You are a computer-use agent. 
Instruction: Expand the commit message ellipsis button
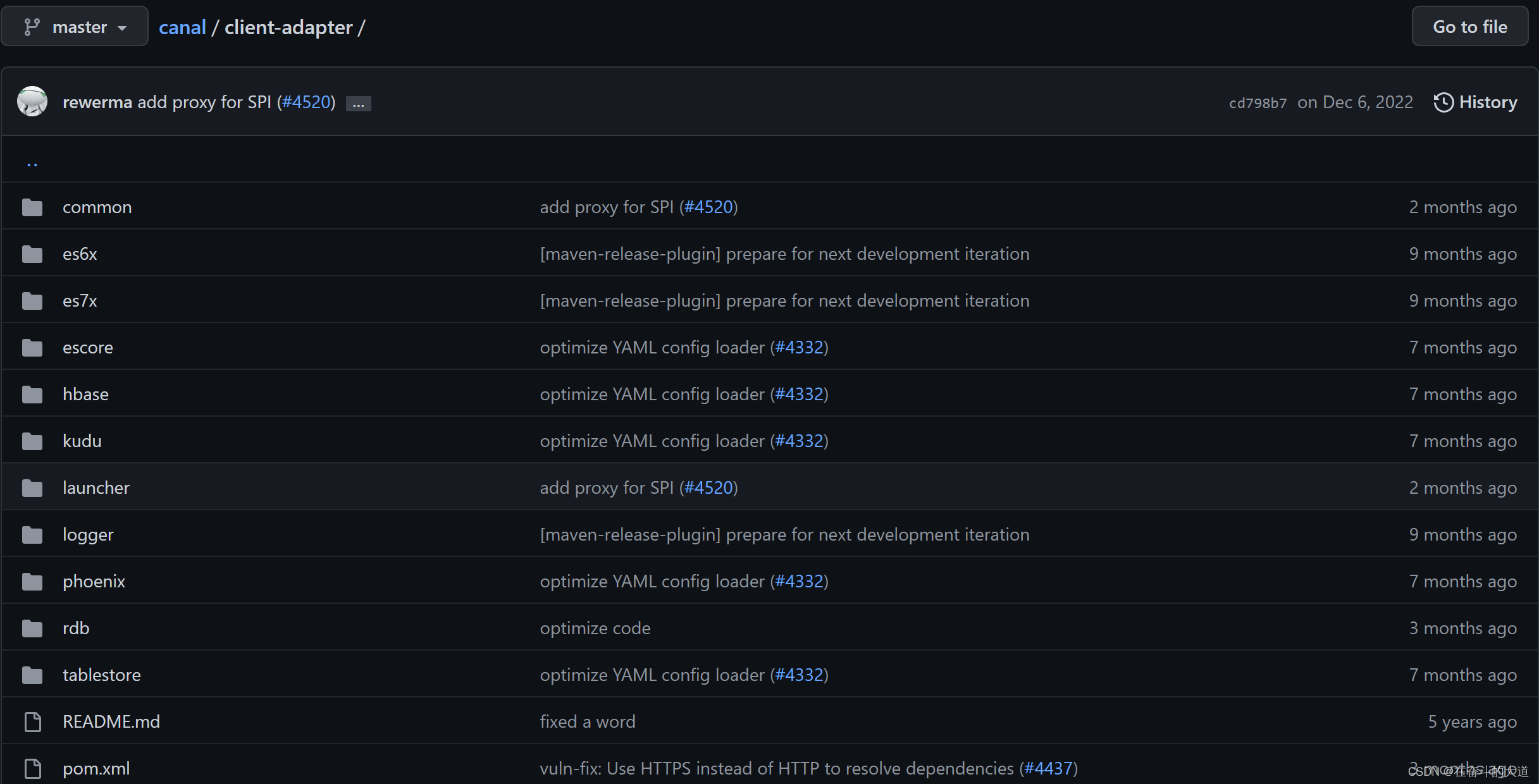click(x=358, y=103)
